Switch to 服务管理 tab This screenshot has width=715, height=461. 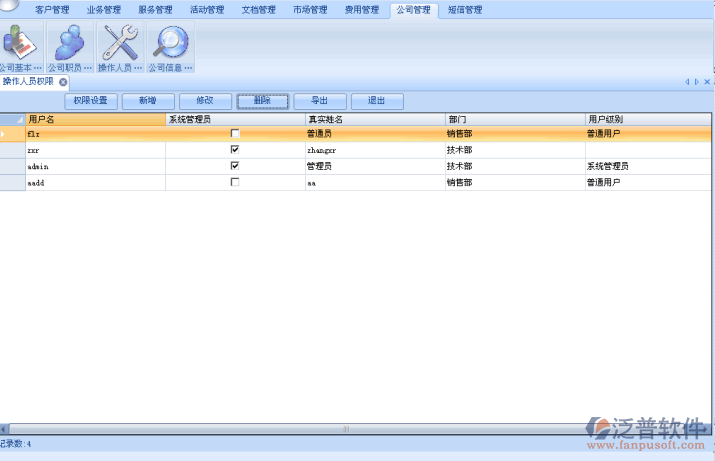tap(155, 10)
